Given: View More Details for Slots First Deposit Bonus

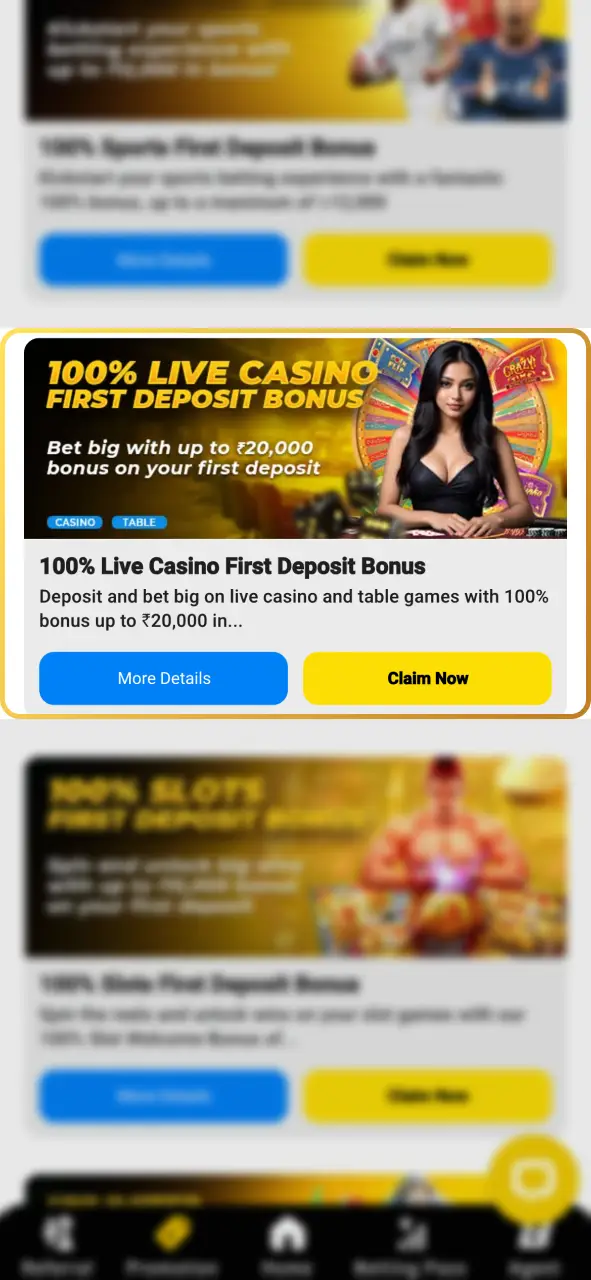Looking at the screenshot, I should point(163,1096).
